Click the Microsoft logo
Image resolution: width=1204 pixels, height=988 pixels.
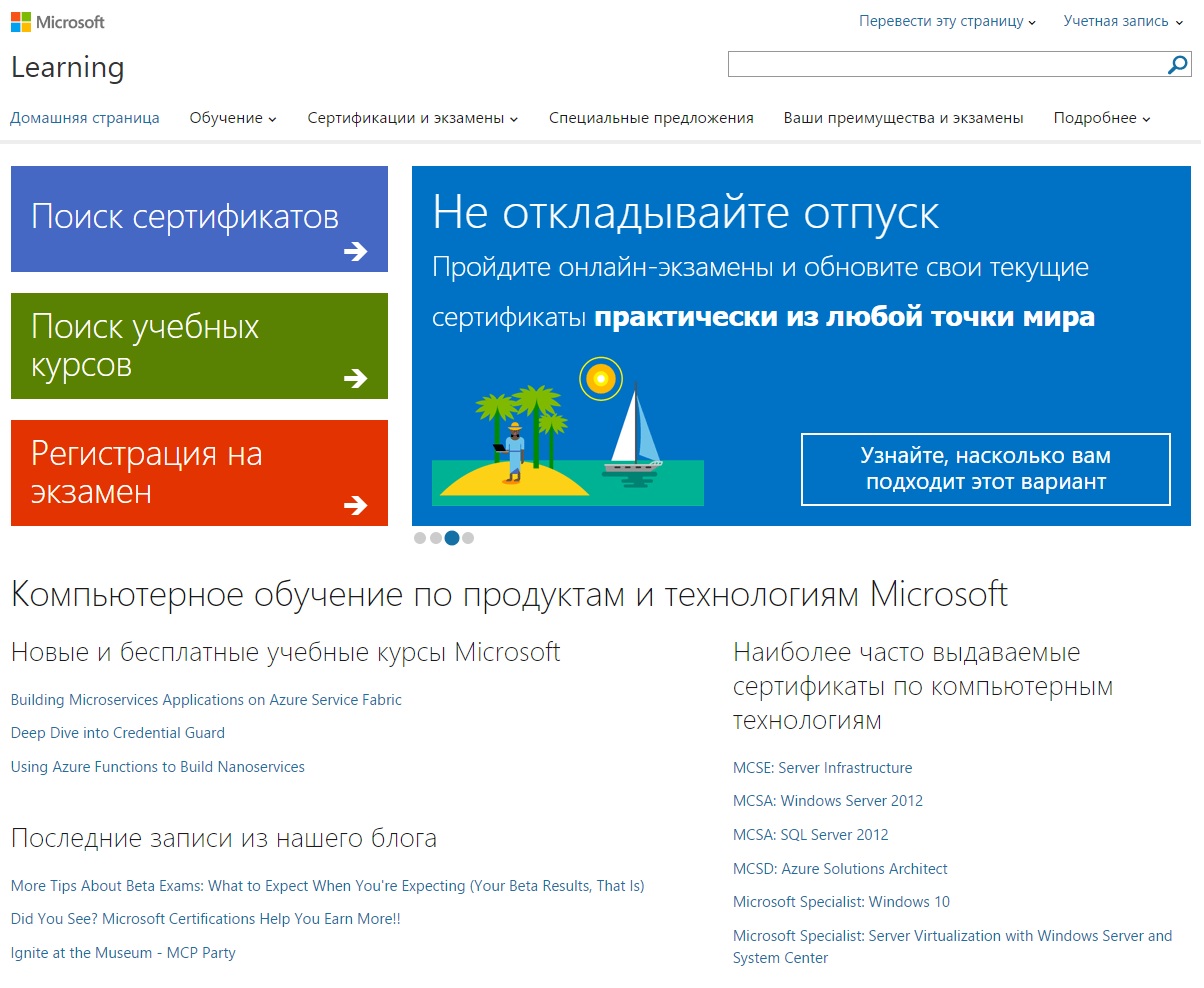(x=58, y=21)
